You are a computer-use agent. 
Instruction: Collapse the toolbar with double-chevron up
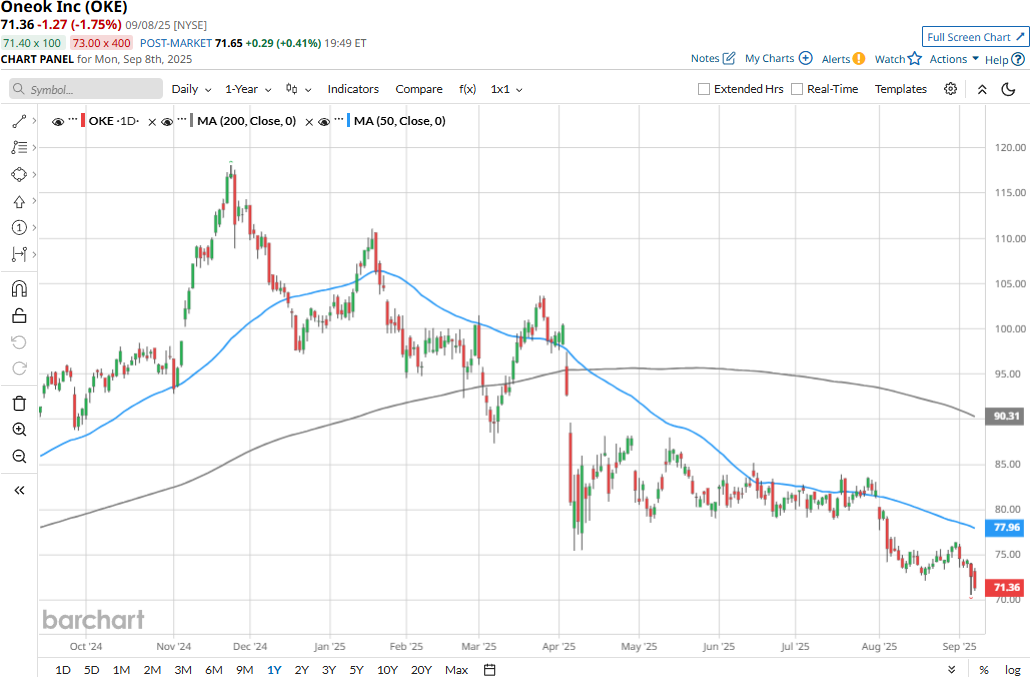[x=982, y=89]
